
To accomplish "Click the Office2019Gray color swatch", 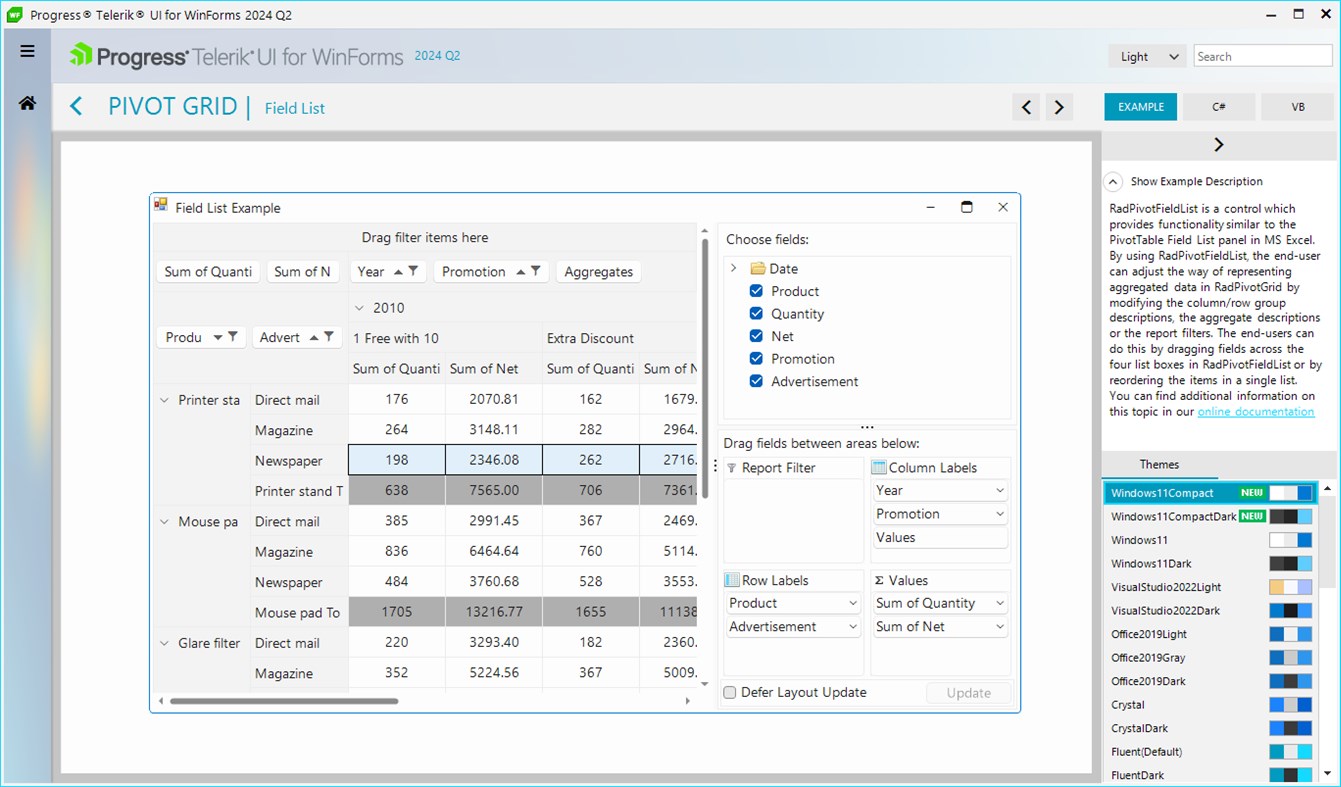I will click(x=1290, y=658).
